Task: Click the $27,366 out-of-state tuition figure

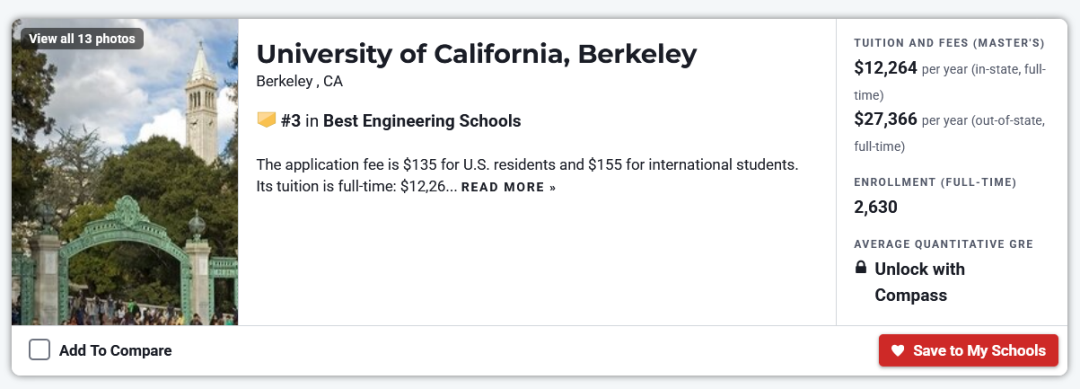Action: pyautogui.click(x=885, y=120)
